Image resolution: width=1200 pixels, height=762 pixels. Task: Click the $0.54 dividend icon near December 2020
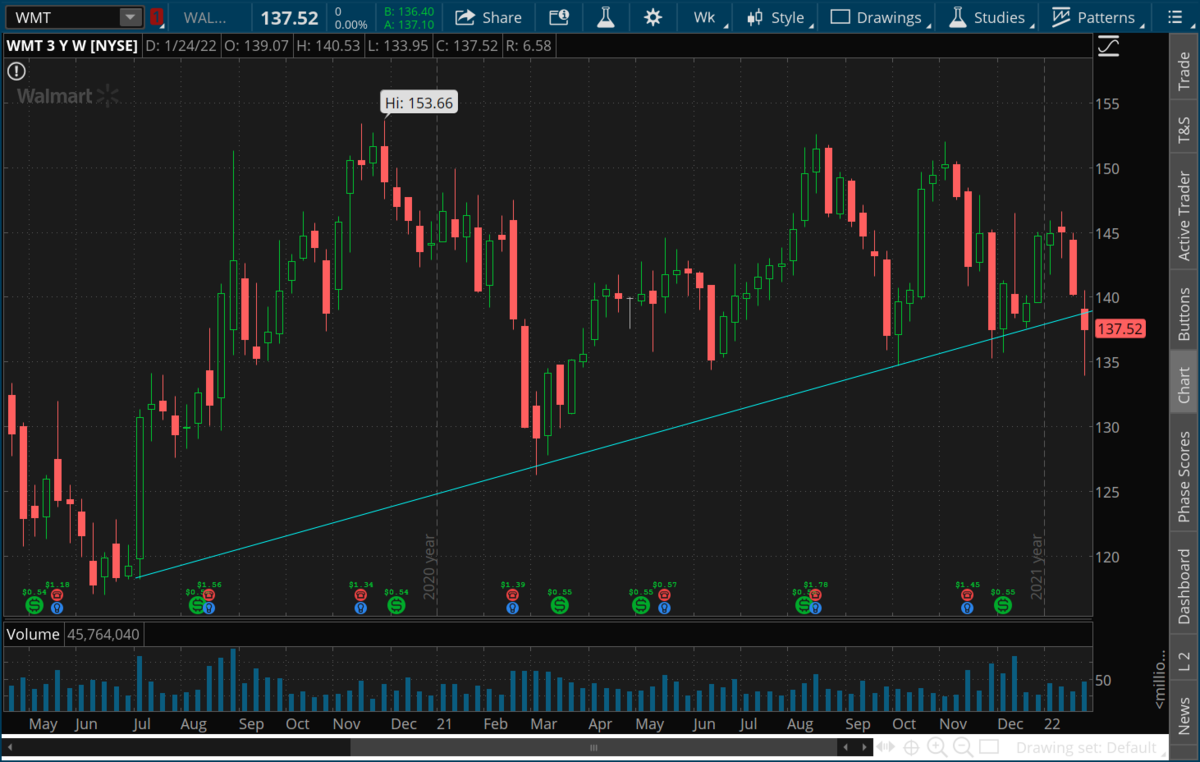pos(397,605)
